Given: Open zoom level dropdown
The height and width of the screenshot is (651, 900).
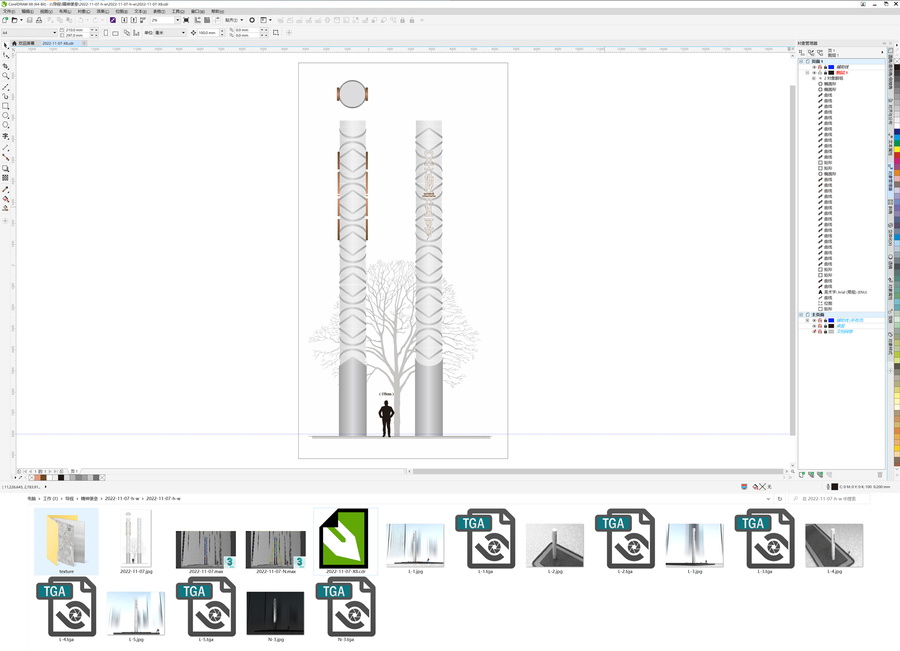Looking at the screenshot, I should click(177, 20).
